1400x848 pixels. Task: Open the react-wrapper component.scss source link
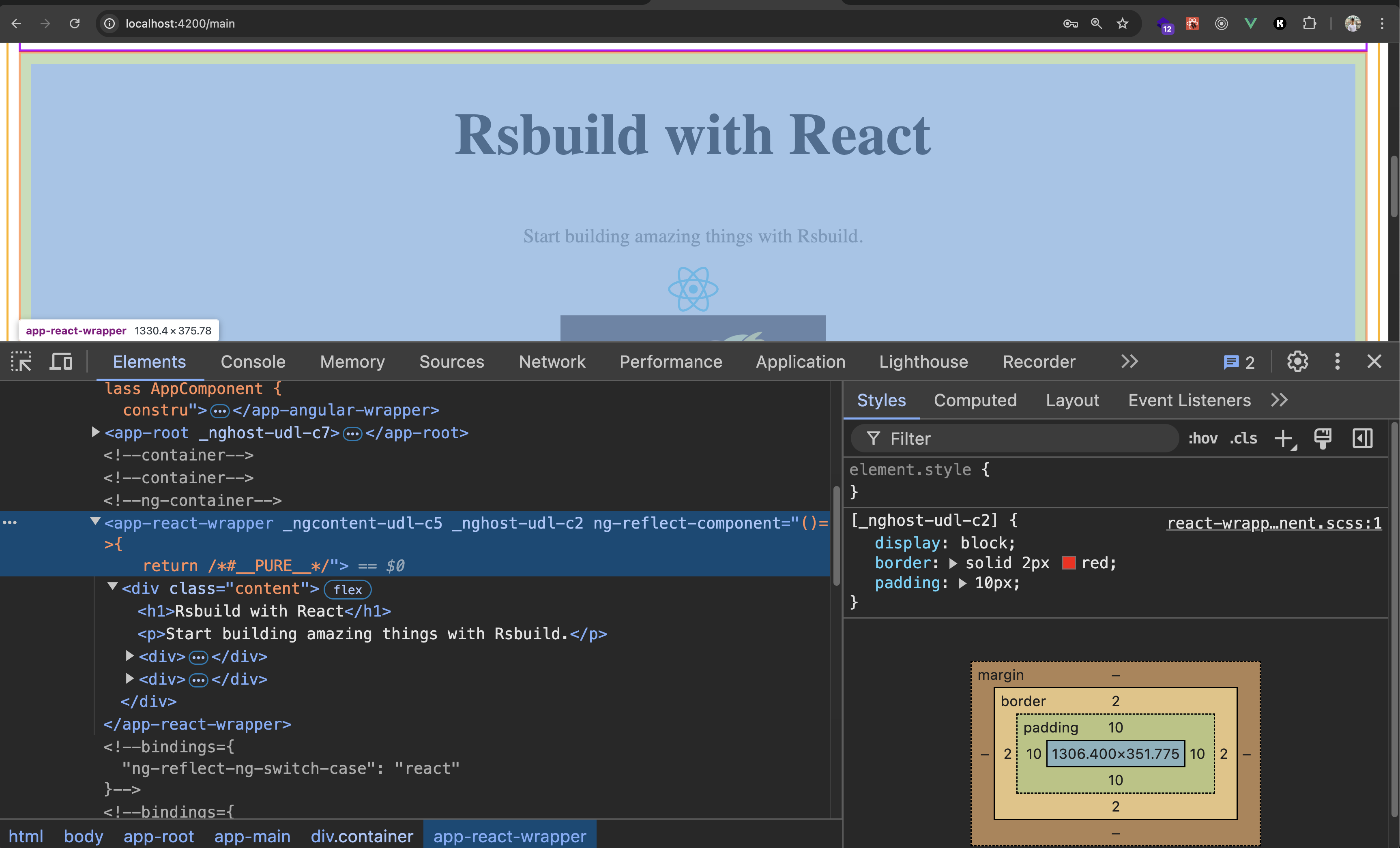point(1273,523)
